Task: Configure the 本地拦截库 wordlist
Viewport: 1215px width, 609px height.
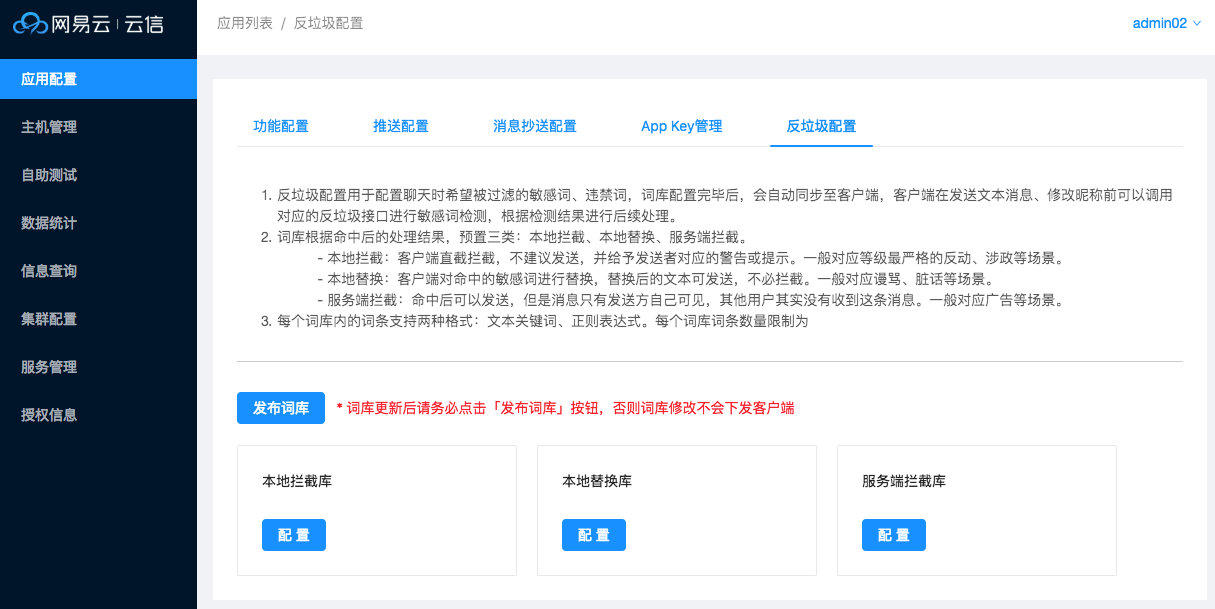Action: (293, 535)
